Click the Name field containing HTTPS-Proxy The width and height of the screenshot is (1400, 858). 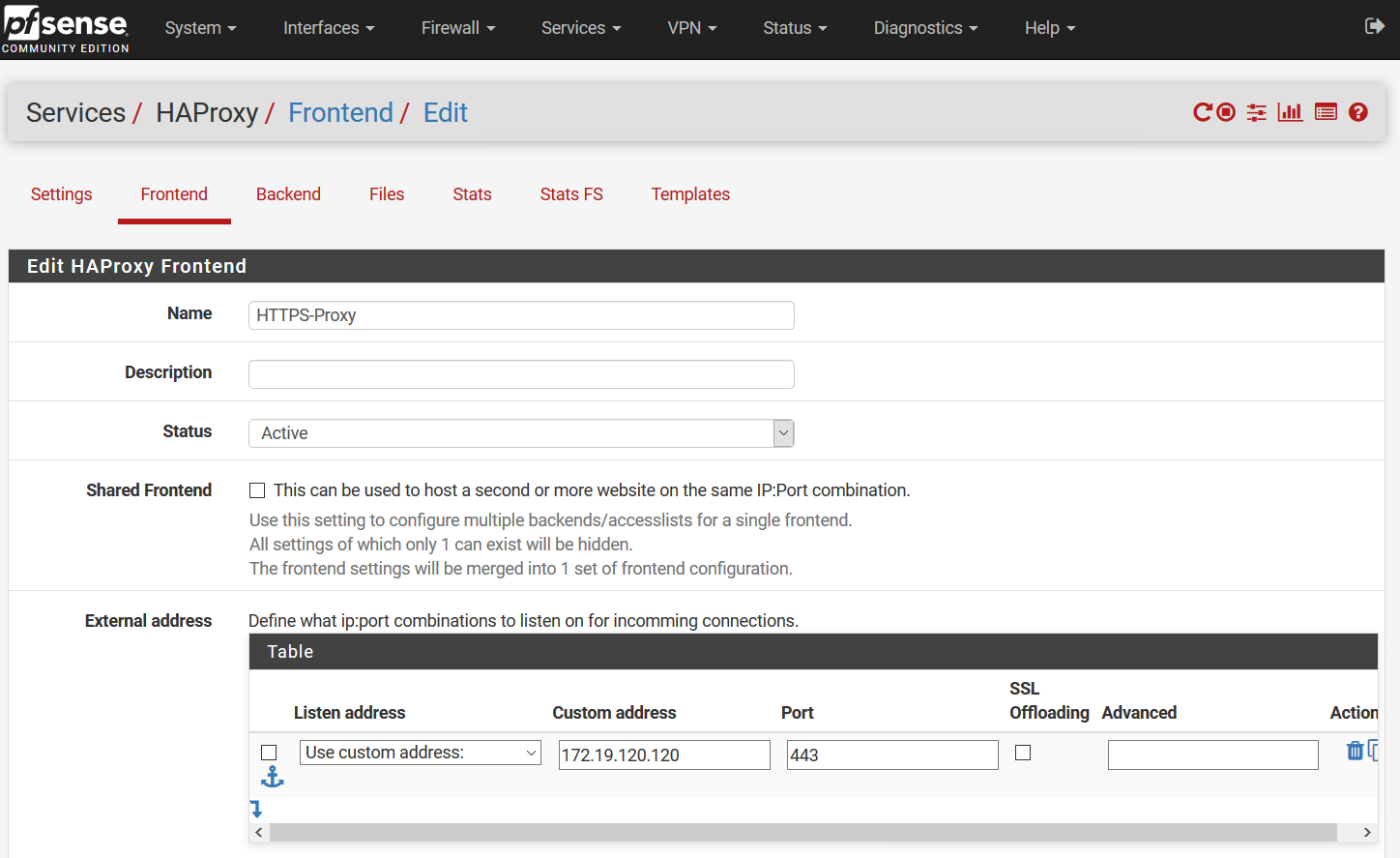[521, 315]
